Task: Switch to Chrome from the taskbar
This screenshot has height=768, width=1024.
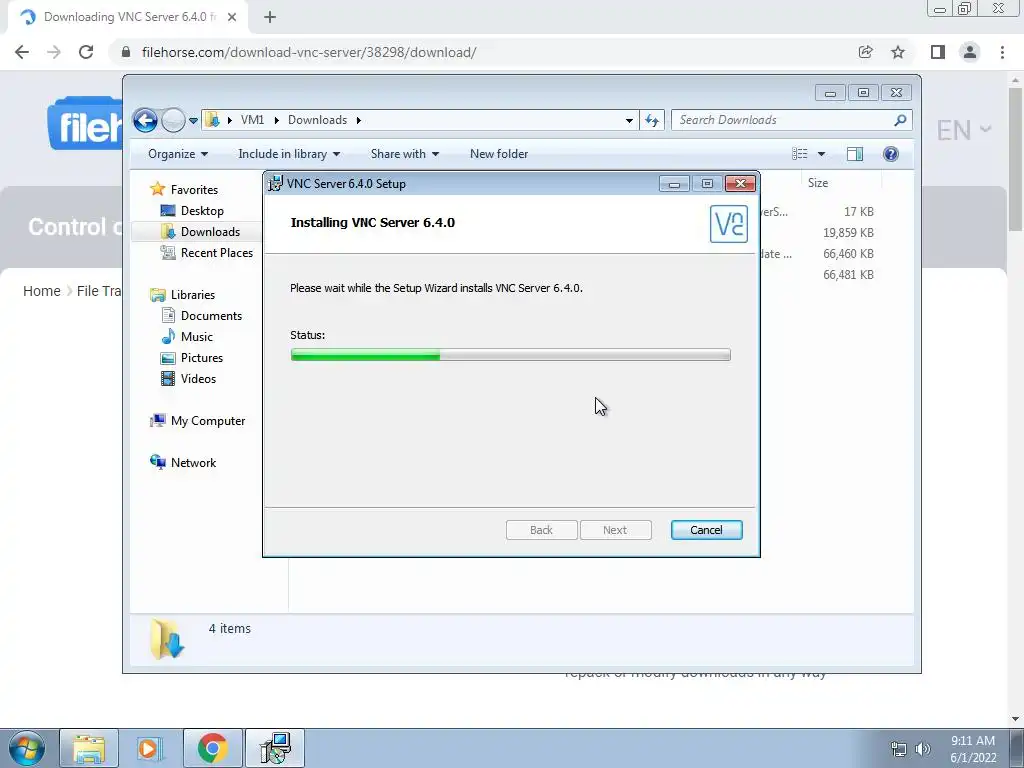Action: pos(212,748)
